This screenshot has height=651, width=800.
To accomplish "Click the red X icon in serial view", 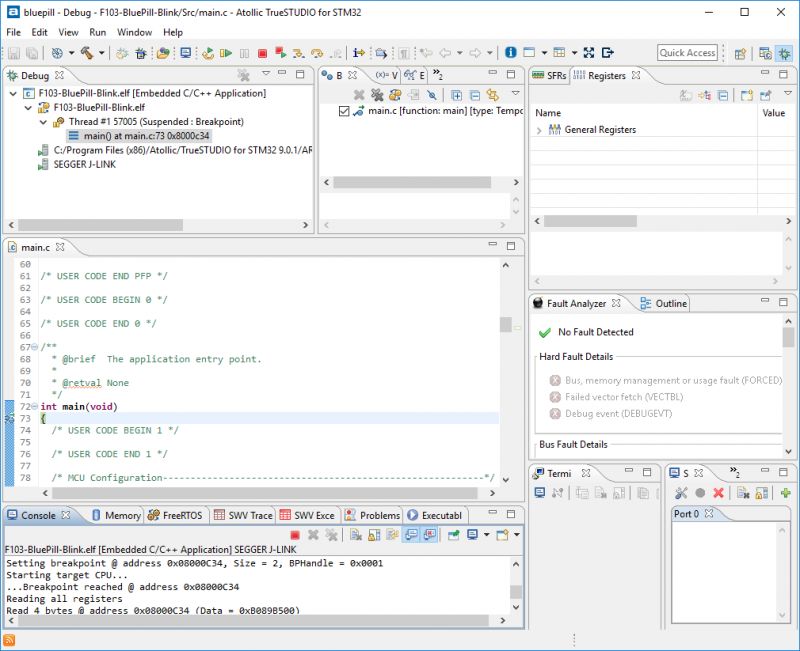I will (718, 493).
